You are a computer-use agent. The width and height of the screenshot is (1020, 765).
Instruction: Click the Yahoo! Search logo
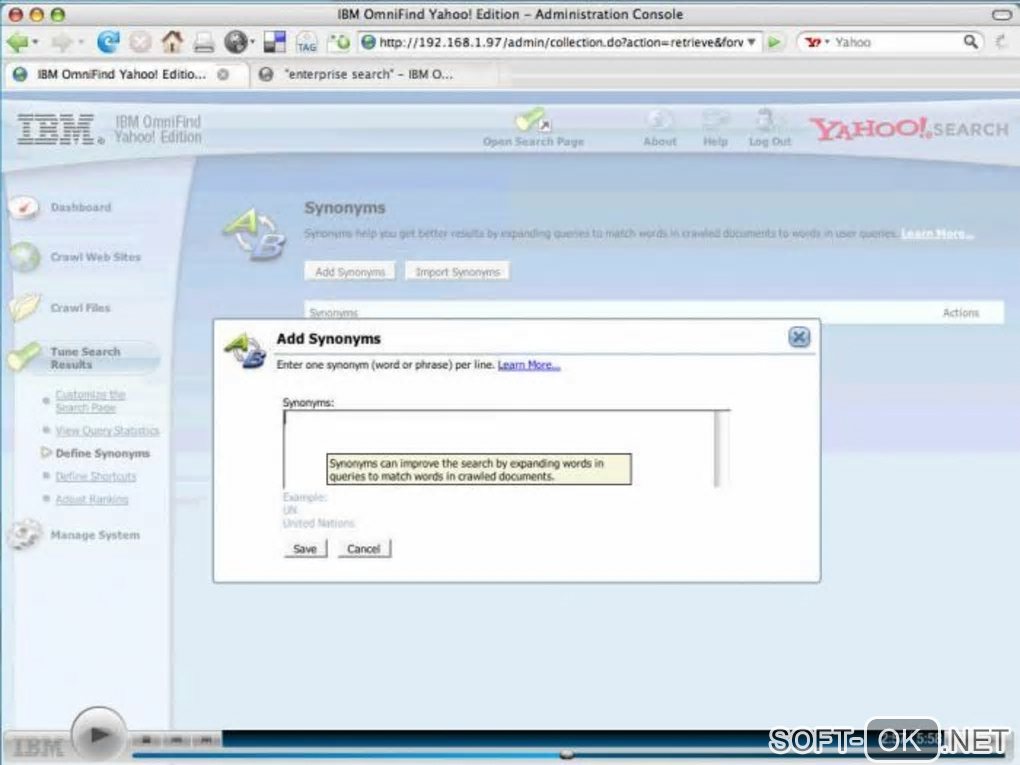[908, 129]
